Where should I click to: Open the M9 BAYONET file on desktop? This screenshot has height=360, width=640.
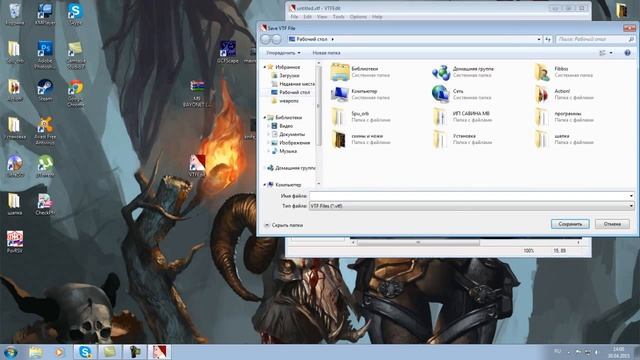[197, 93]
